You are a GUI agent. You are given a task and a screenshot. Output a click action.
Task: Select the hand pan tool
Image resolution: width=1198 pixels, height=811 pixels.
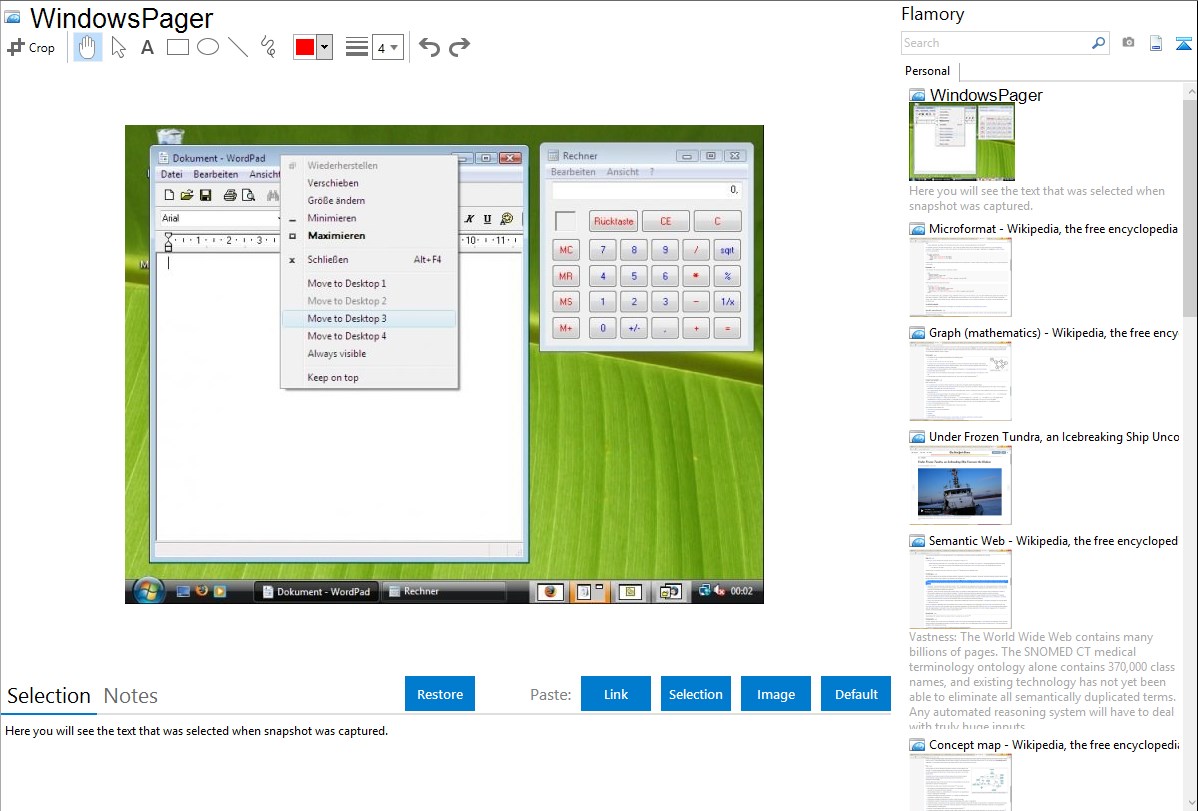[x=88, y=47]
